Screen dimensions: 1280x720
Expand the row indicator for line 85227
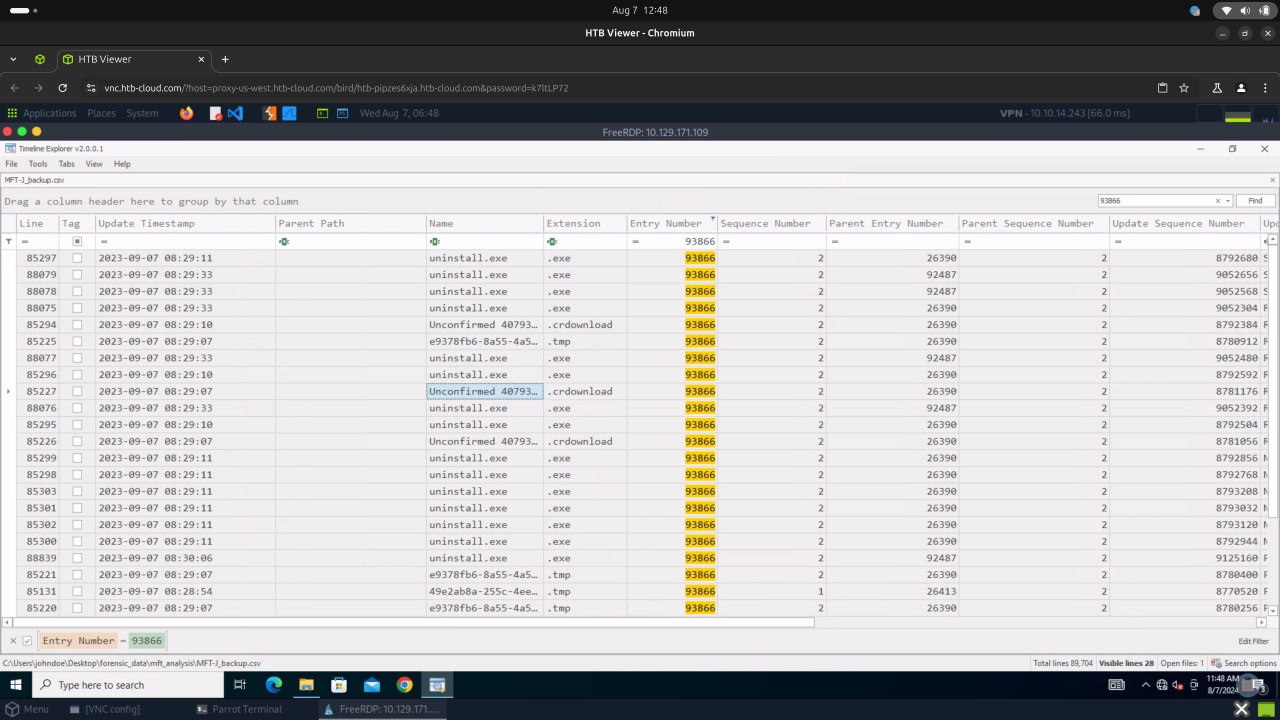(x=9, y=391)
